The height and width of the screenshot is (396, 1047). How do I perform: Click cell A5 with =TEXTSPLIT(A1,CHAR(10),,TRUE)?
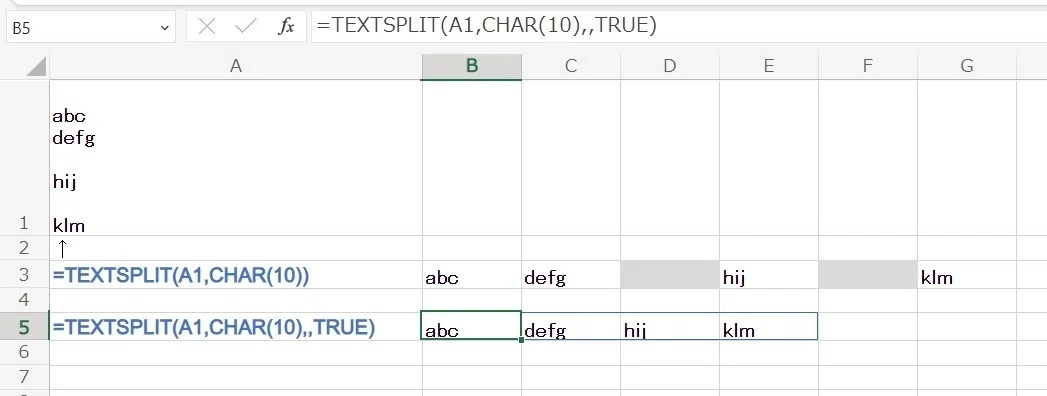coord(235,326)
